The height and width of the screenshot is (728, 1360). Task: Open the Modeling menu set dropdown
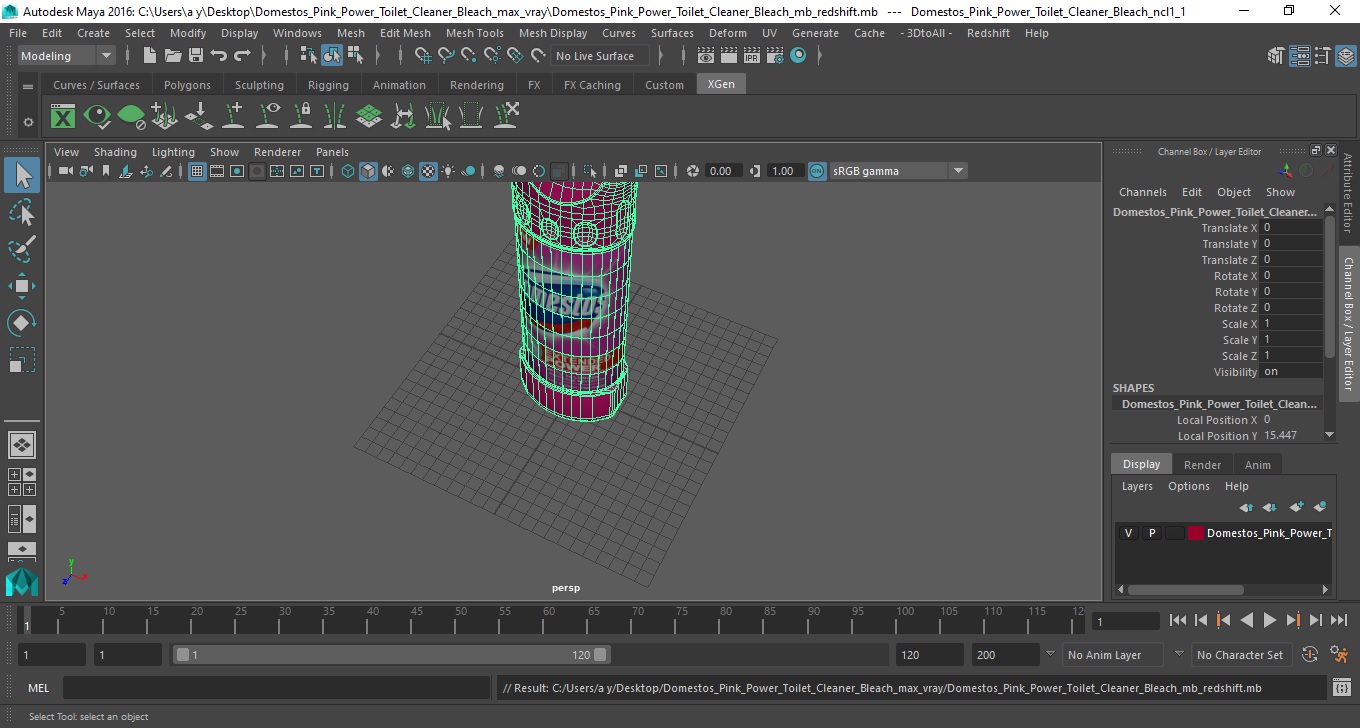(x=67, y=56)
